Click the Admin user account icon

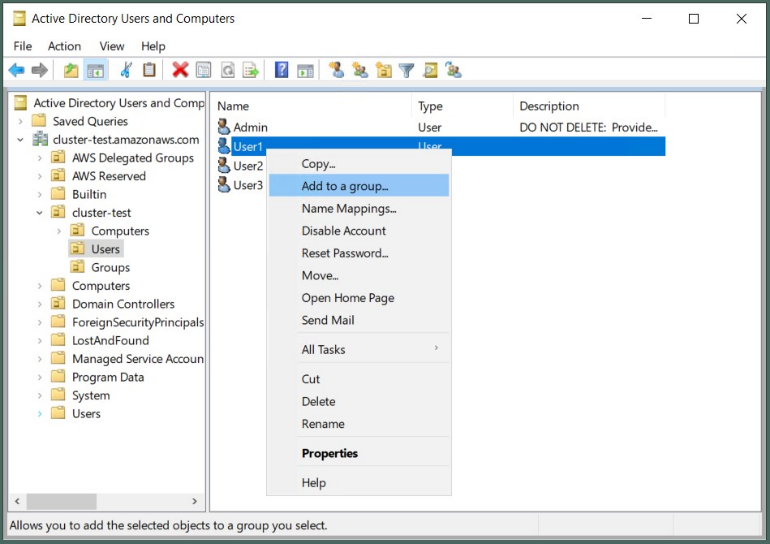click(223, 127)
